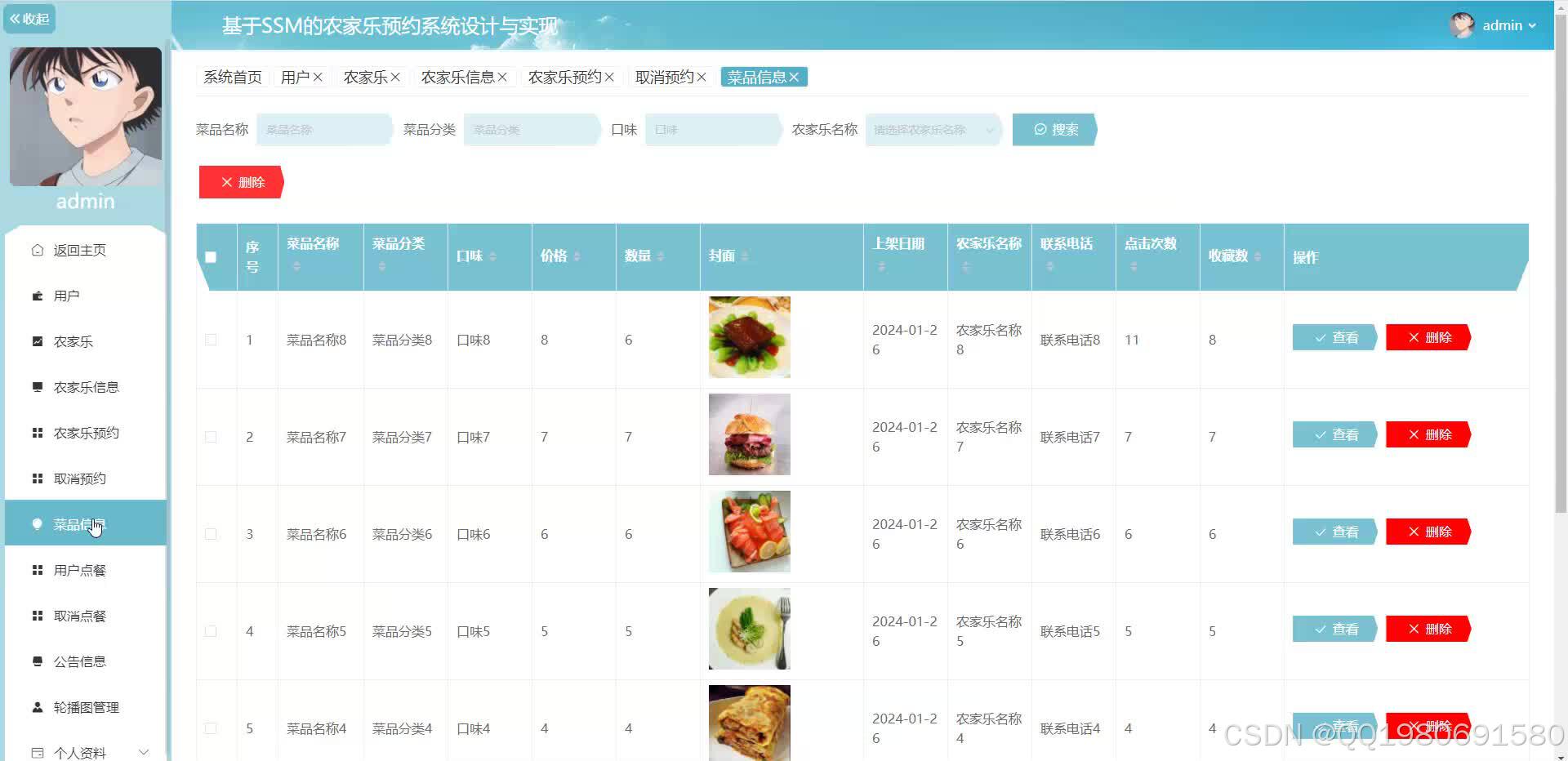Sort by the 数量 column arrows
Screen dimensions: 1568x761
(x=661, y=256)
